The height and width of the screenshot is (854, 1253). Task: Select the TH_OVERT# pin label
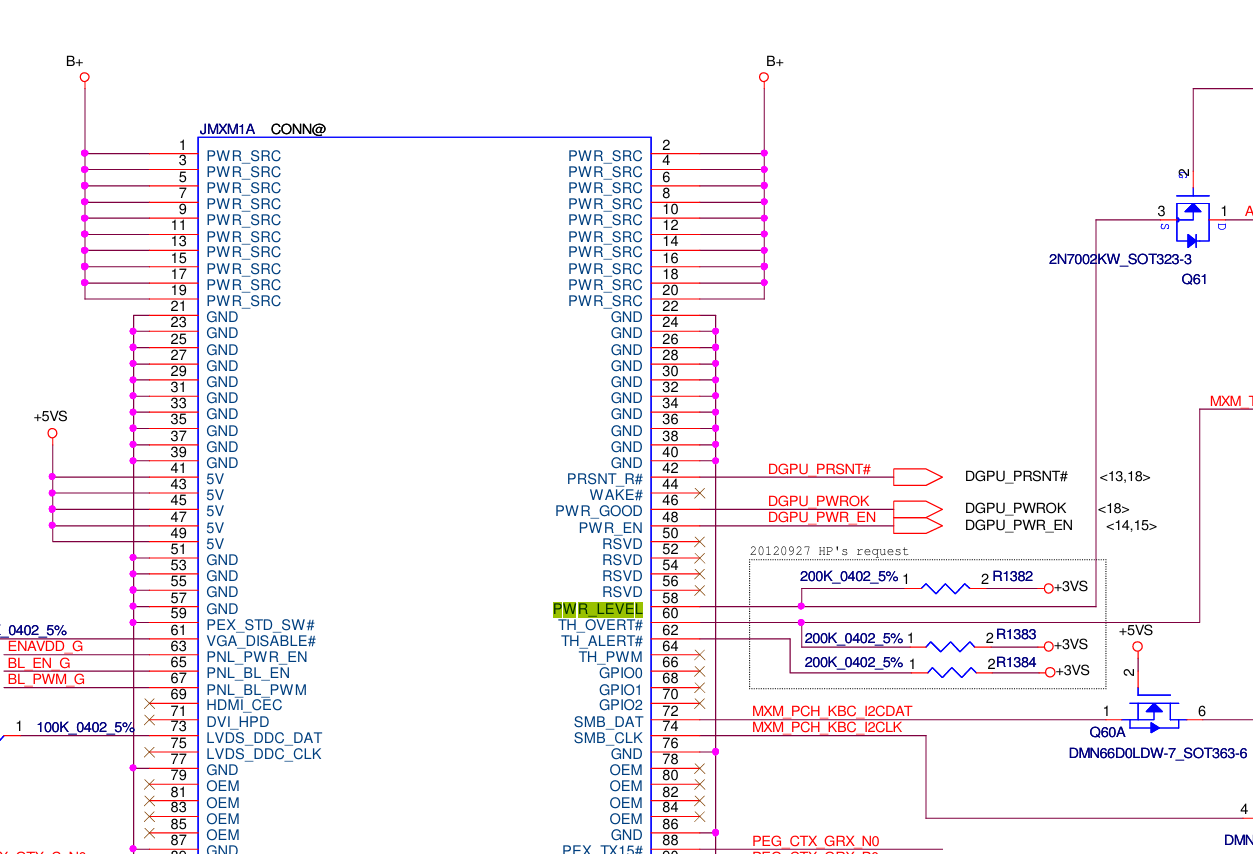point(600,625)
